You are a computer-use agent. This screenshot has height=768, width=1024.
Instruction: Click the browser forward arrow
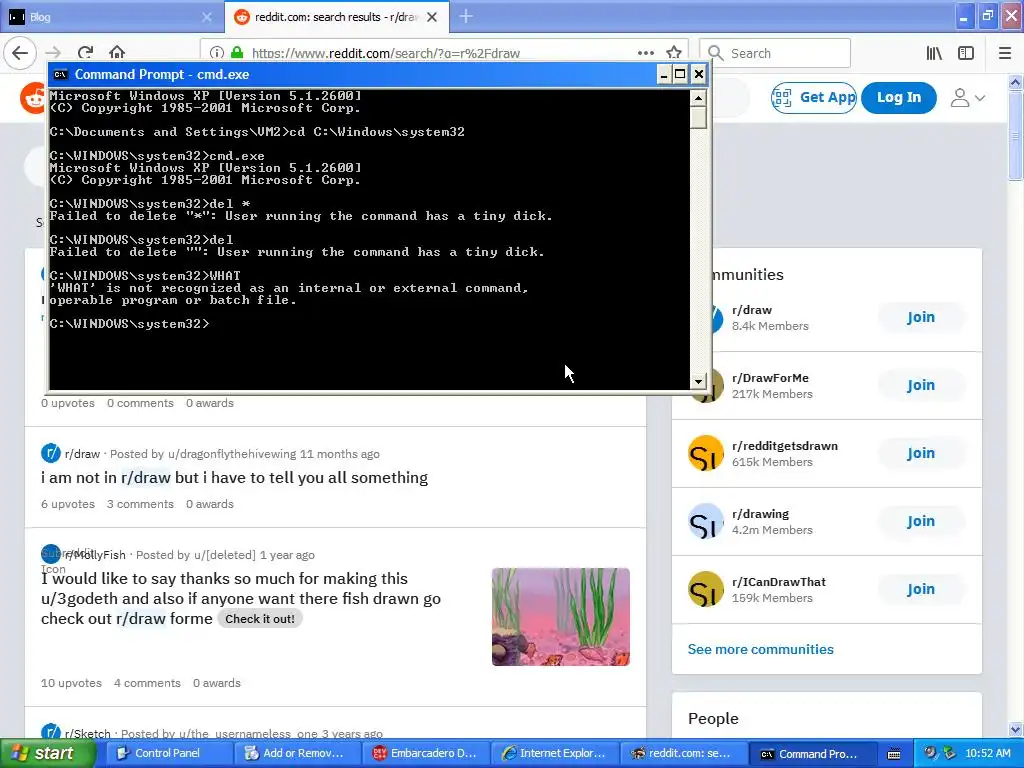(53, 53)
